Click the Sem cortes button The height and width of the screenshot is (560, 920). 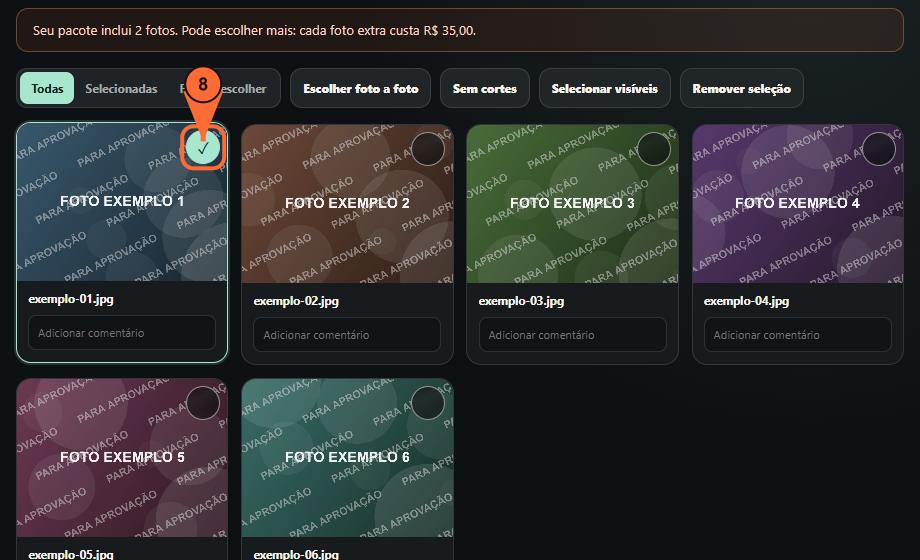pos(485,89)
